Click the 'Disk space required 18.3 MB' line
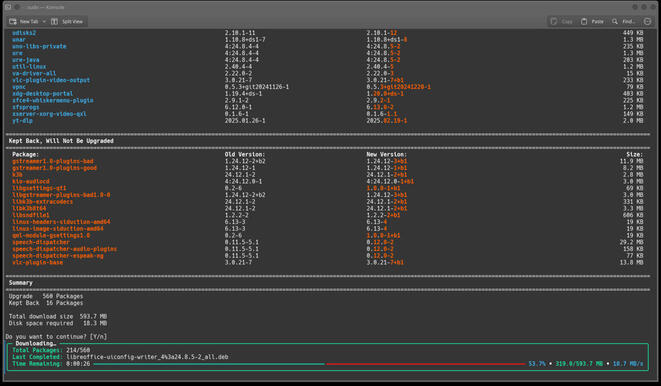Screen dimensions: 661x386 tap(58, 323)
